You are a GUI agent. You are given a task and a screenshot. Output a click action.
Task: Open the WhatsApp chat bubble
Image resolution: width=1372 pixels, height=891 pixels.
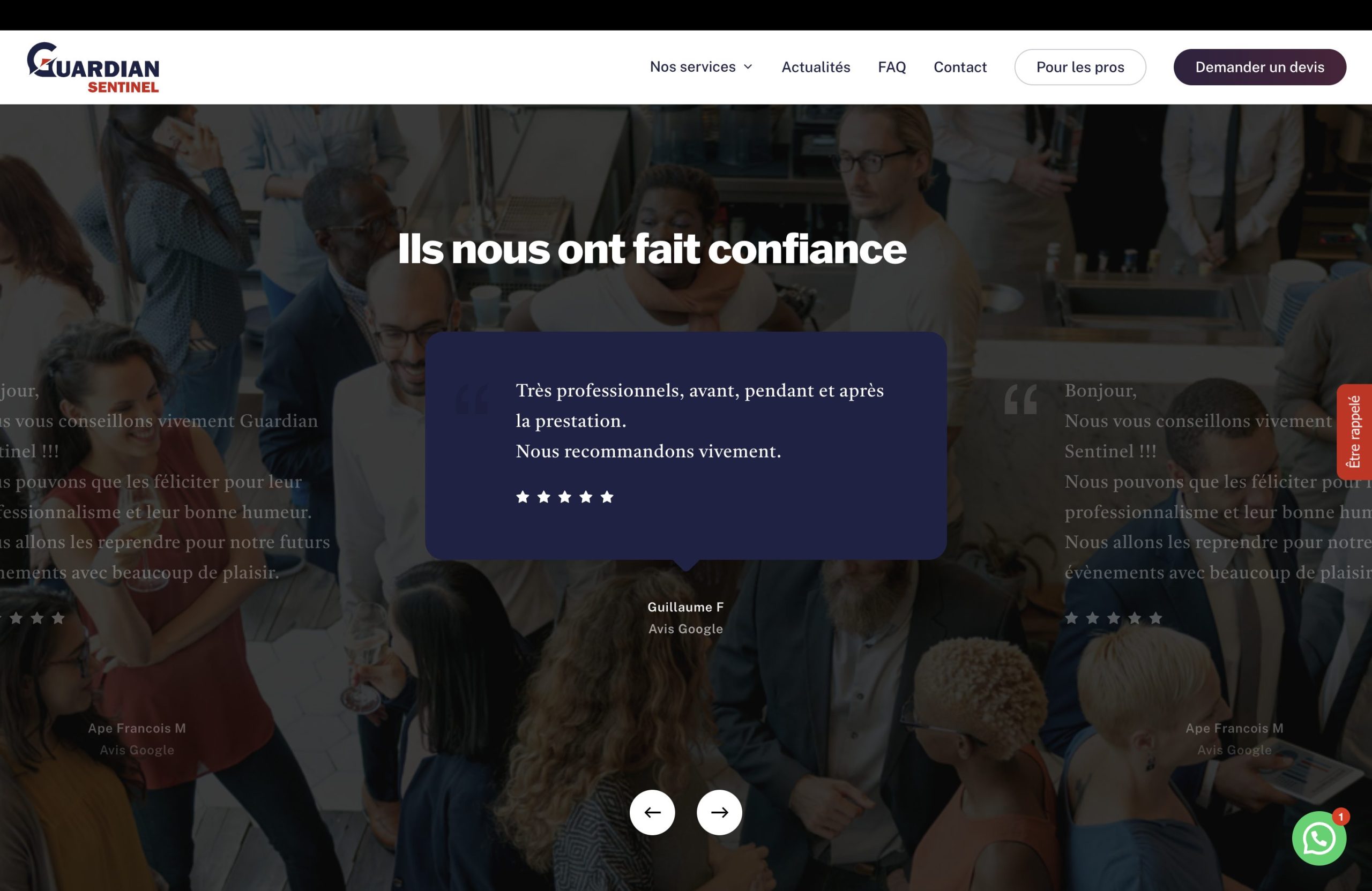[1318, 838]
